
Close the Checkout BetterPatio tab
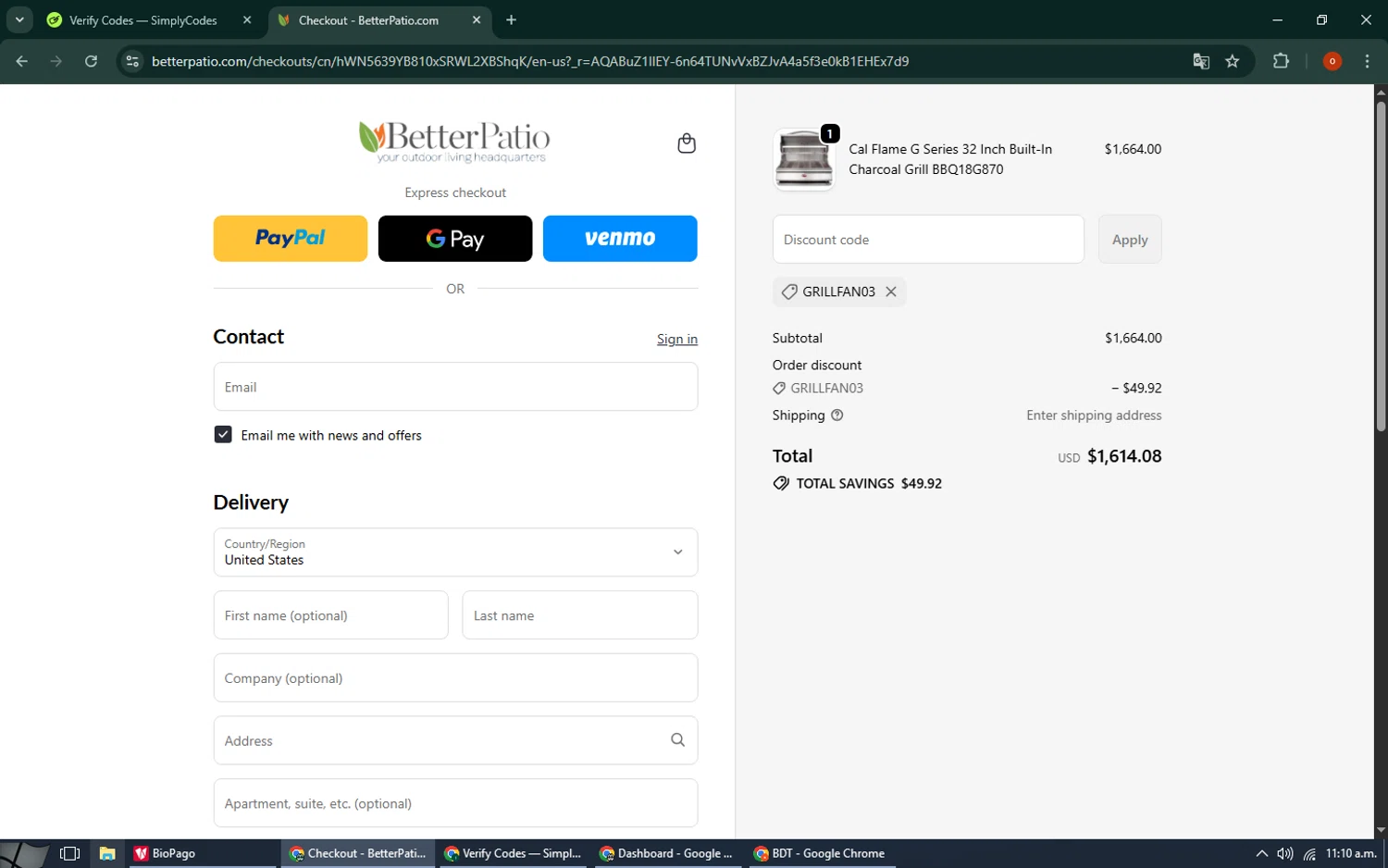(x=477, y=19)
